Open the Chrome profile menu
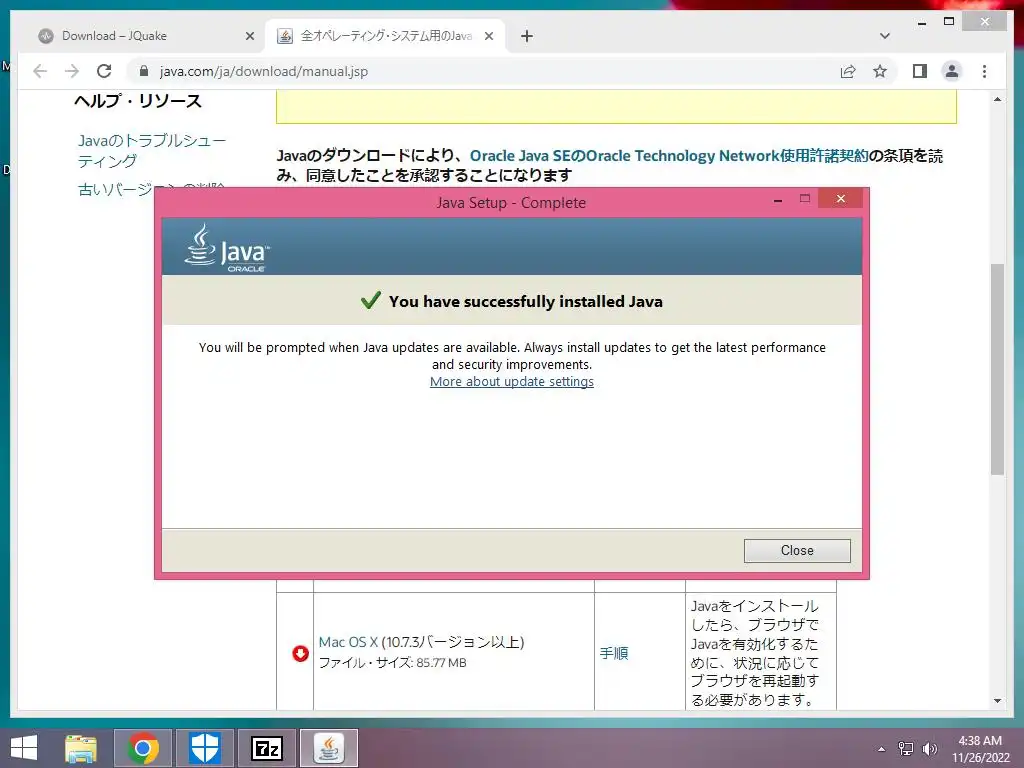This screenshot has height=768, width=1024. click(x=952, y=71)
